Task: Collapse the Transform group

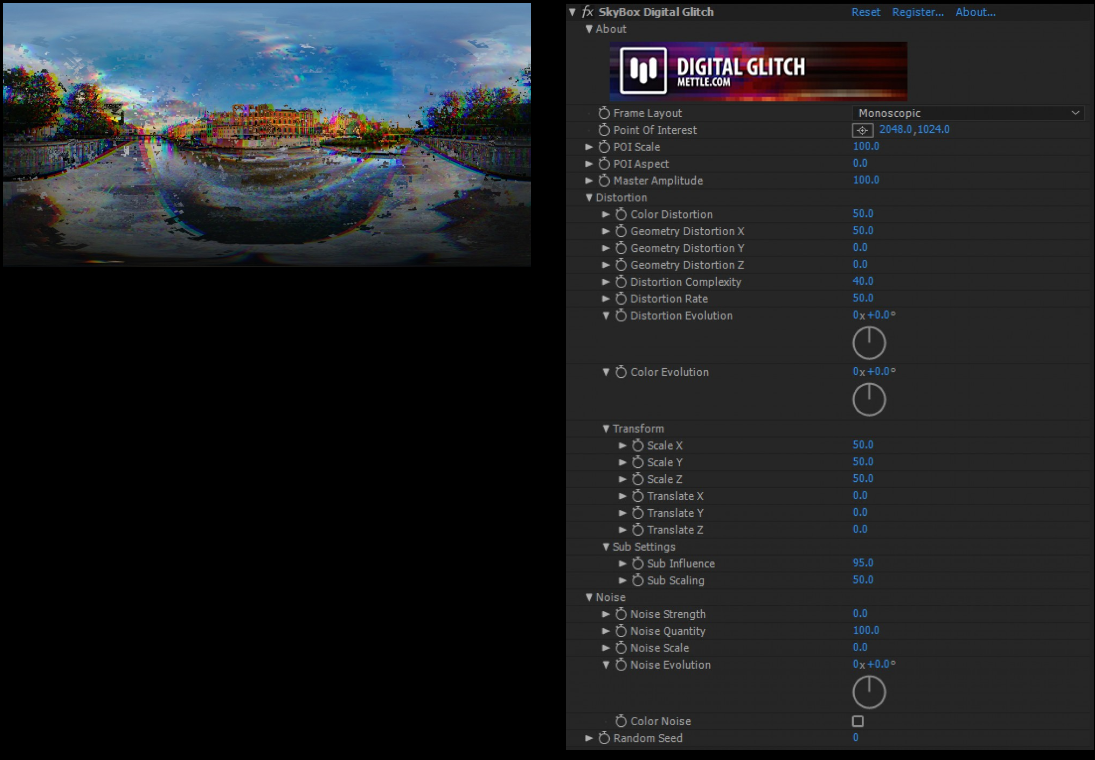Action: coord(606,429)
